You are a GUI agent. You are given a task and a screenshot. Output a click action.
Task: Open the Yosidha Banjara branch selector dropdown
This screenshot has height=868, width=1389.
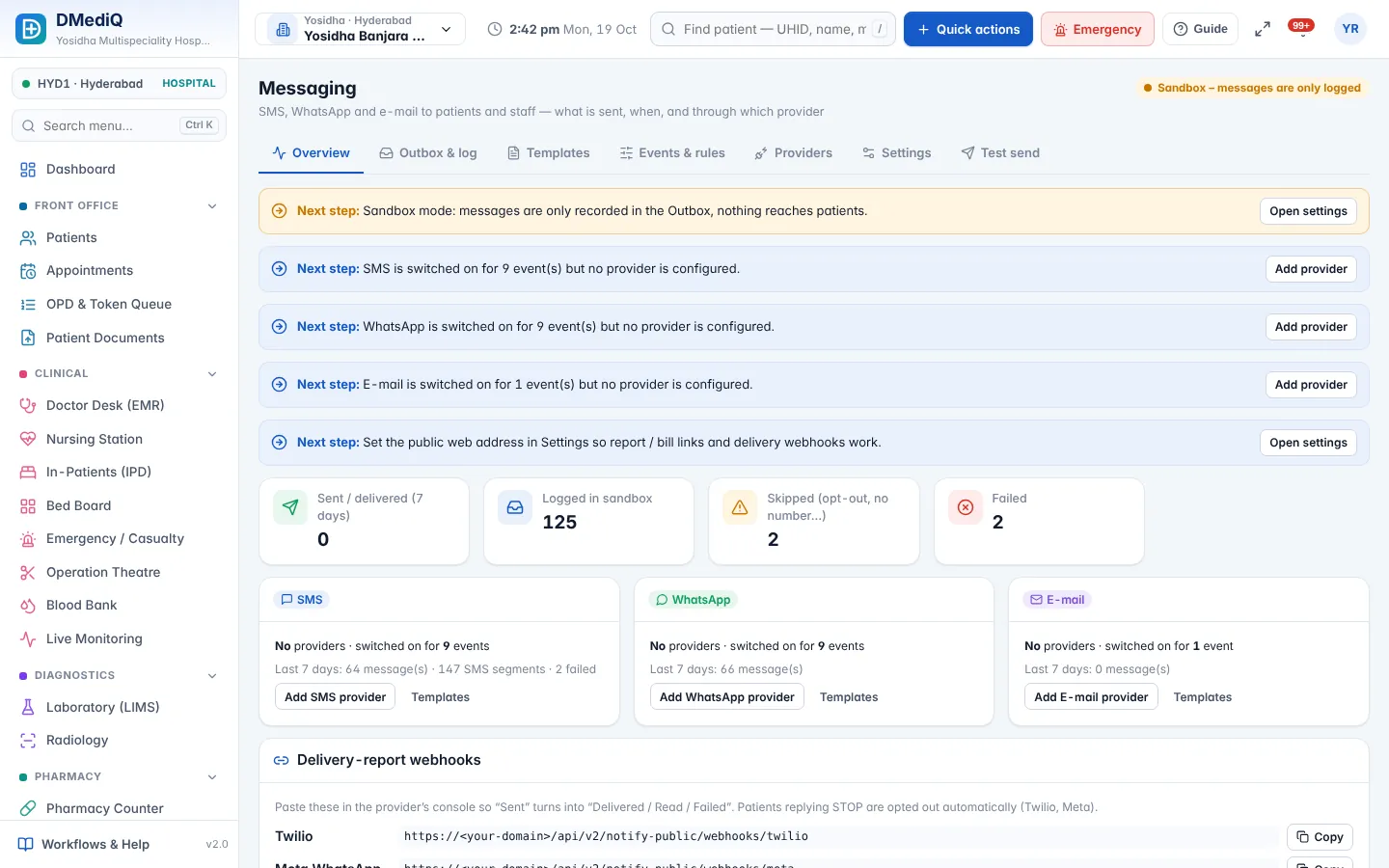(360, 29)
